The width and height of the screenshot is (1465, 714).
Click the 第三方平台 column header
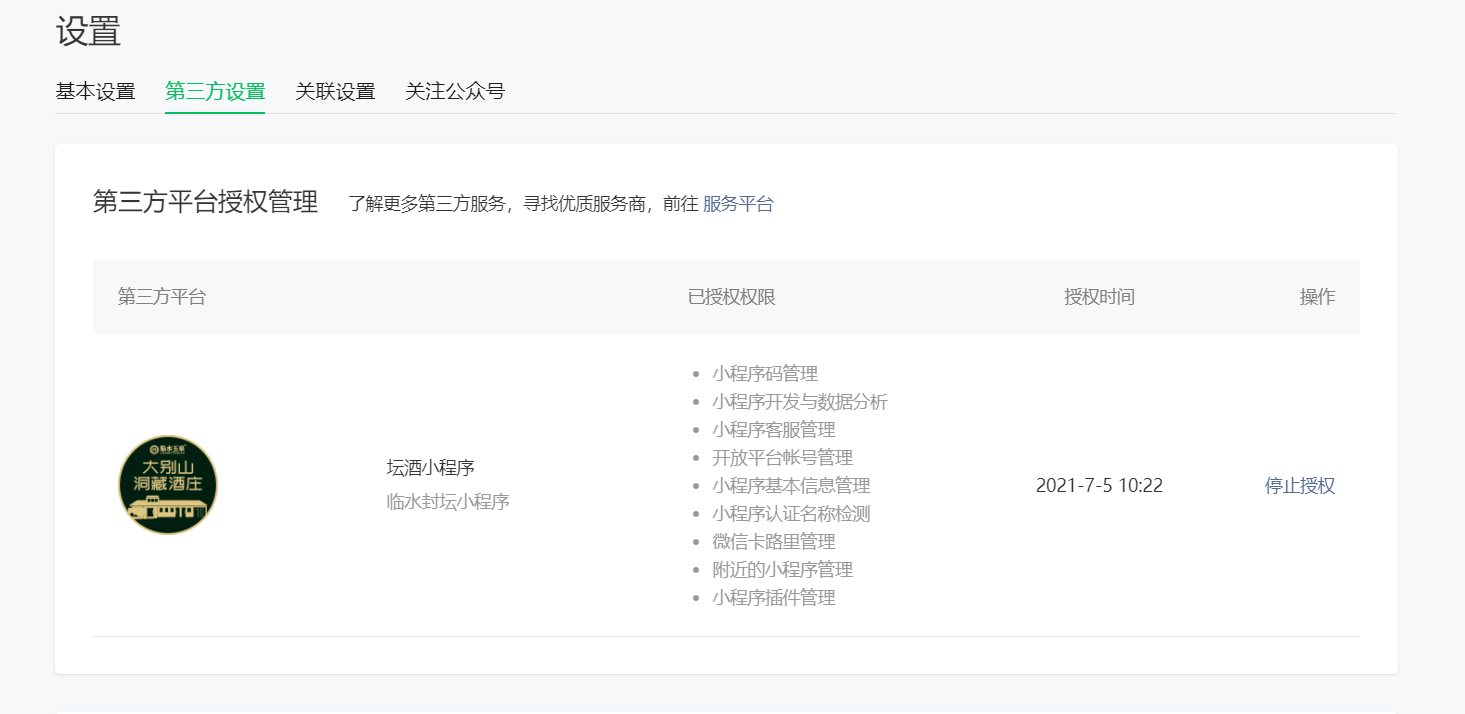(x=162, y=297)
